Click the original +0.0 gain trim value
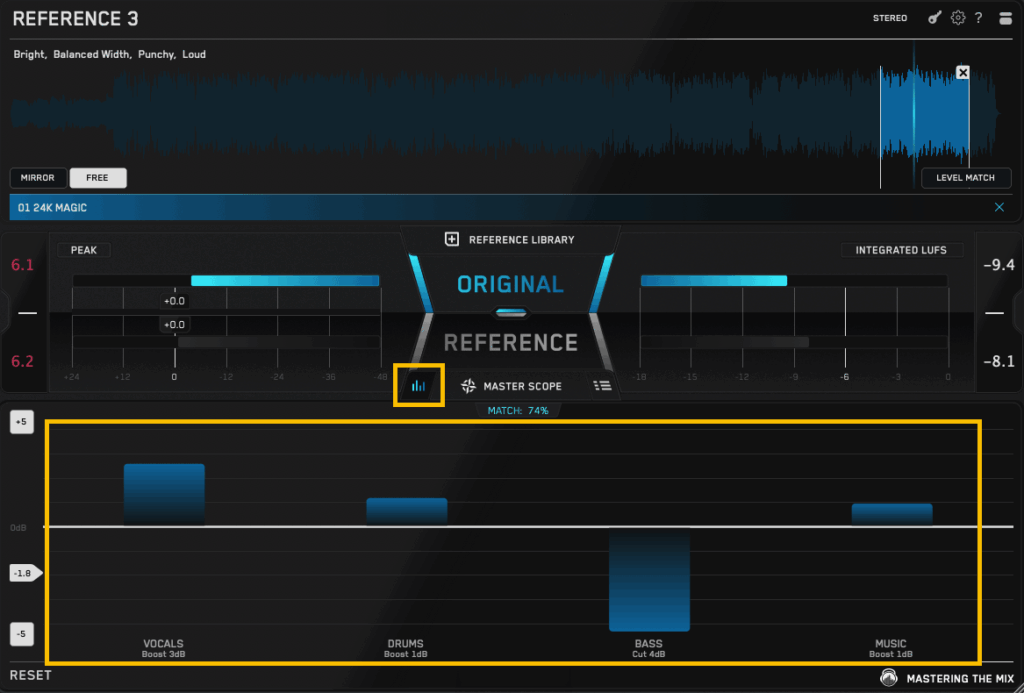The width and height of the screenshot is (1024, 693). pos(174,301)
